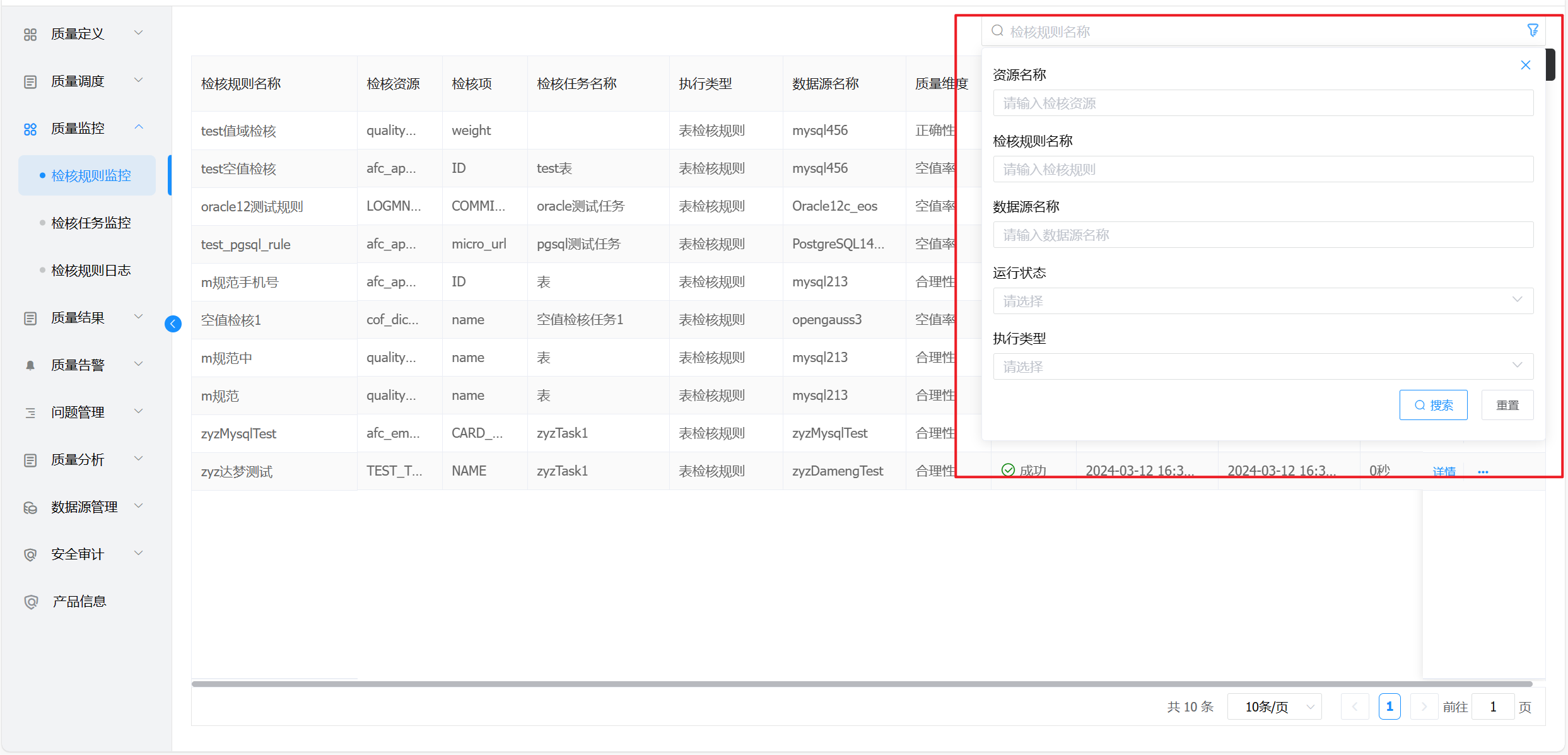Screen dimensions: 1568x755
Task: Click the 质量定义 grid icon in sidebar
Action: 30,34
